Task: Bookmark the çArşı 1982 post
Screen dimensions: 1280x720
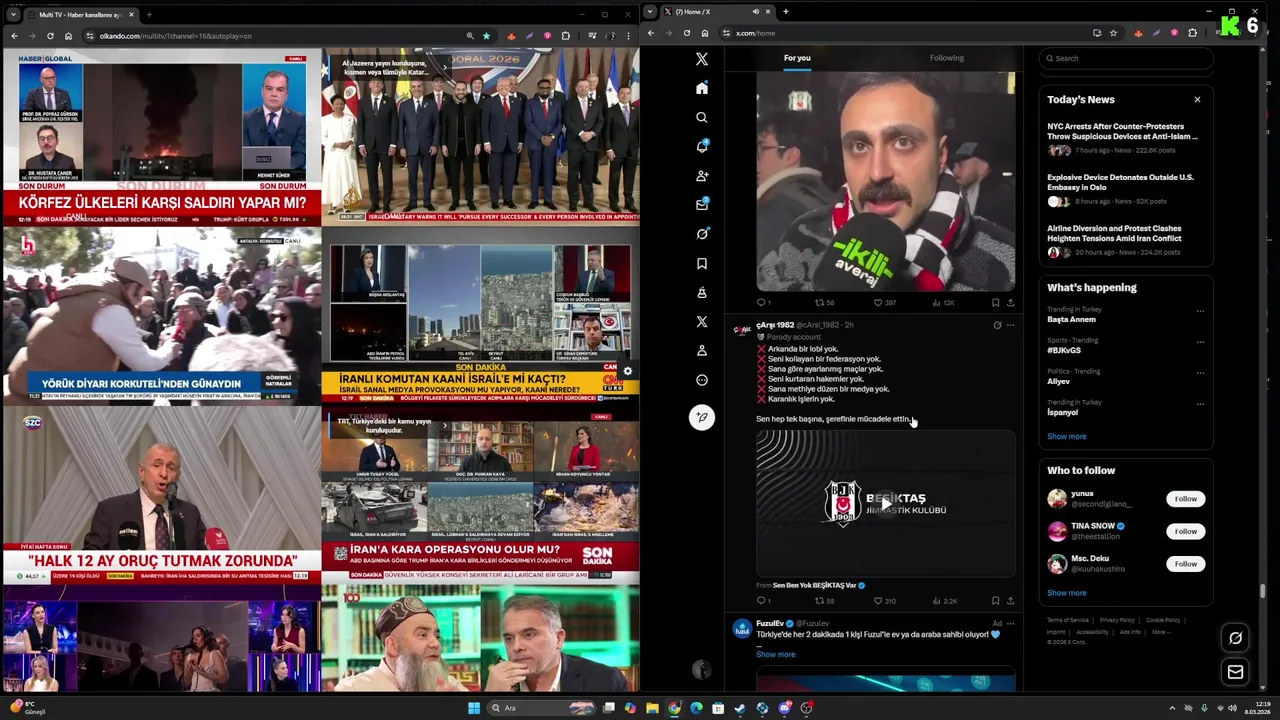Action: 995,601
